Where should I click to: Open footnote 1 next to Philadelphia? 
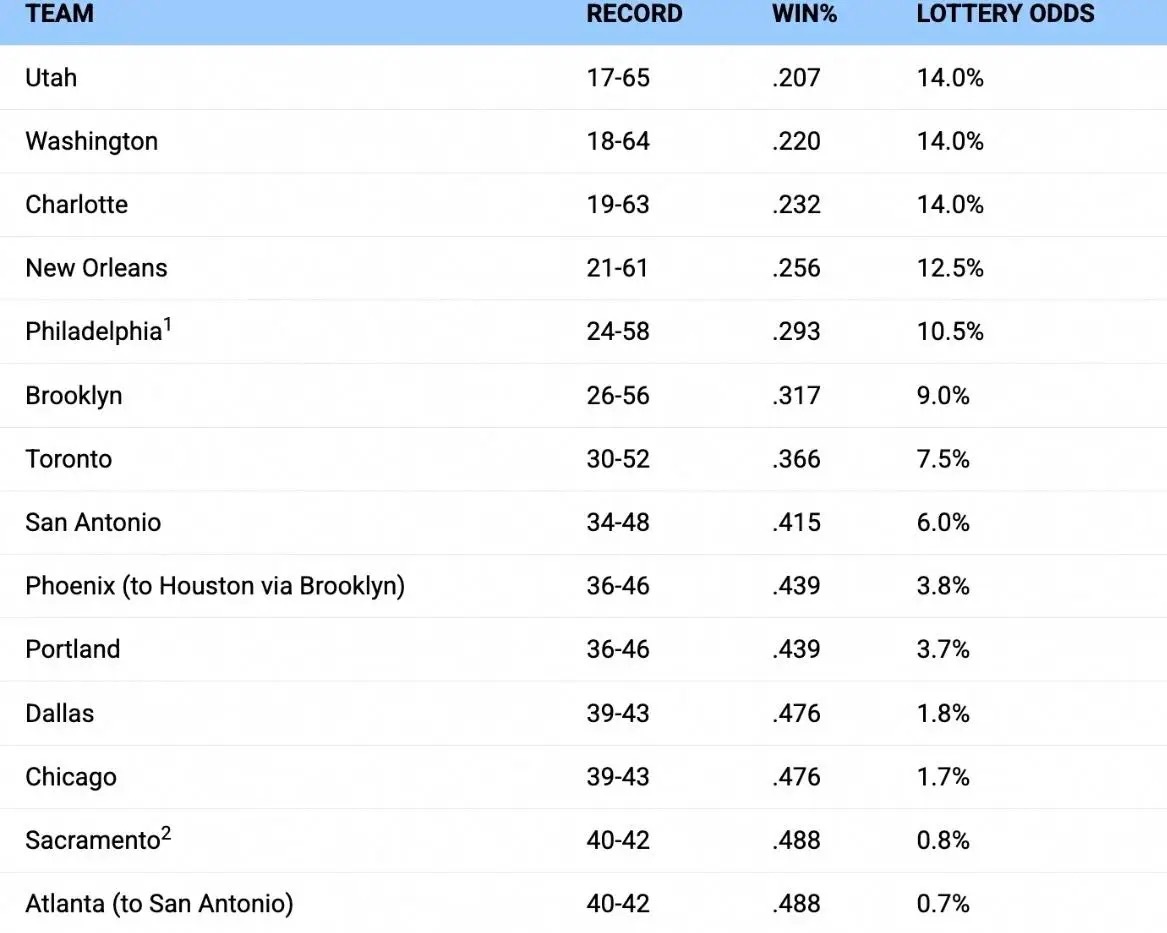pos(168,324)
